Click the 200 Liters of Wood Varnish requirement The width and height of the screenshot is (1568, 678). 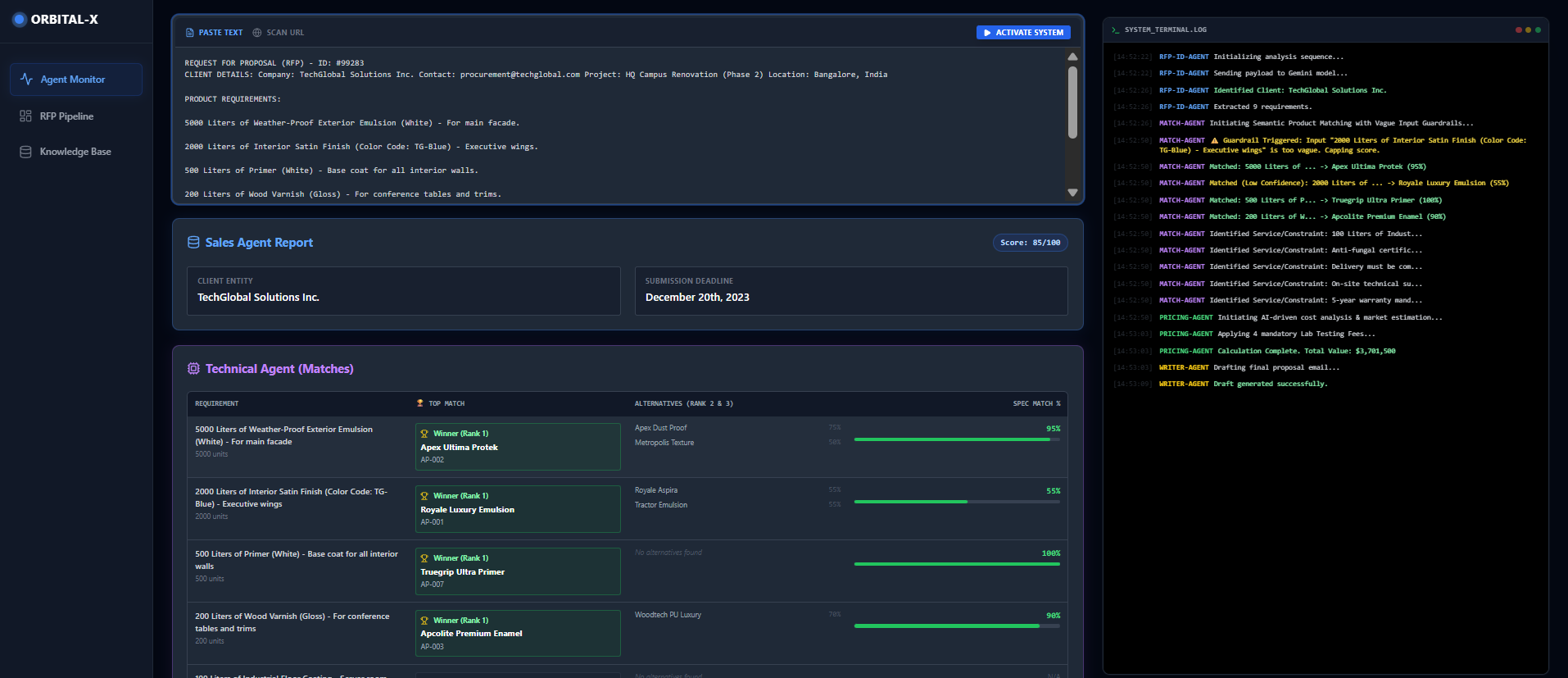click(292, 622)
